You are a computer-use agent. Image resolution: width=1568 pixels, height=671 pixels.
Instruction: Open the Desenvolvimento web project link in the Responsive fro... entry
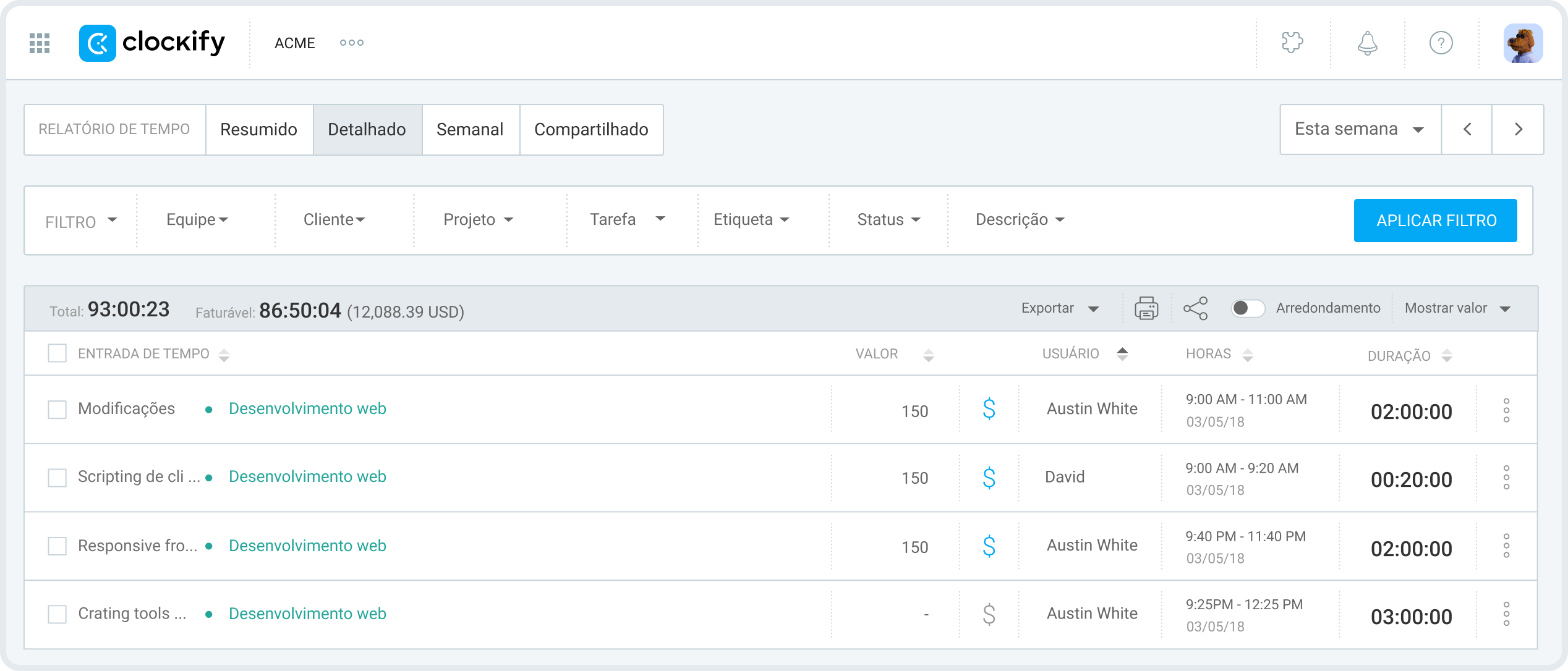tap(307, 546)
